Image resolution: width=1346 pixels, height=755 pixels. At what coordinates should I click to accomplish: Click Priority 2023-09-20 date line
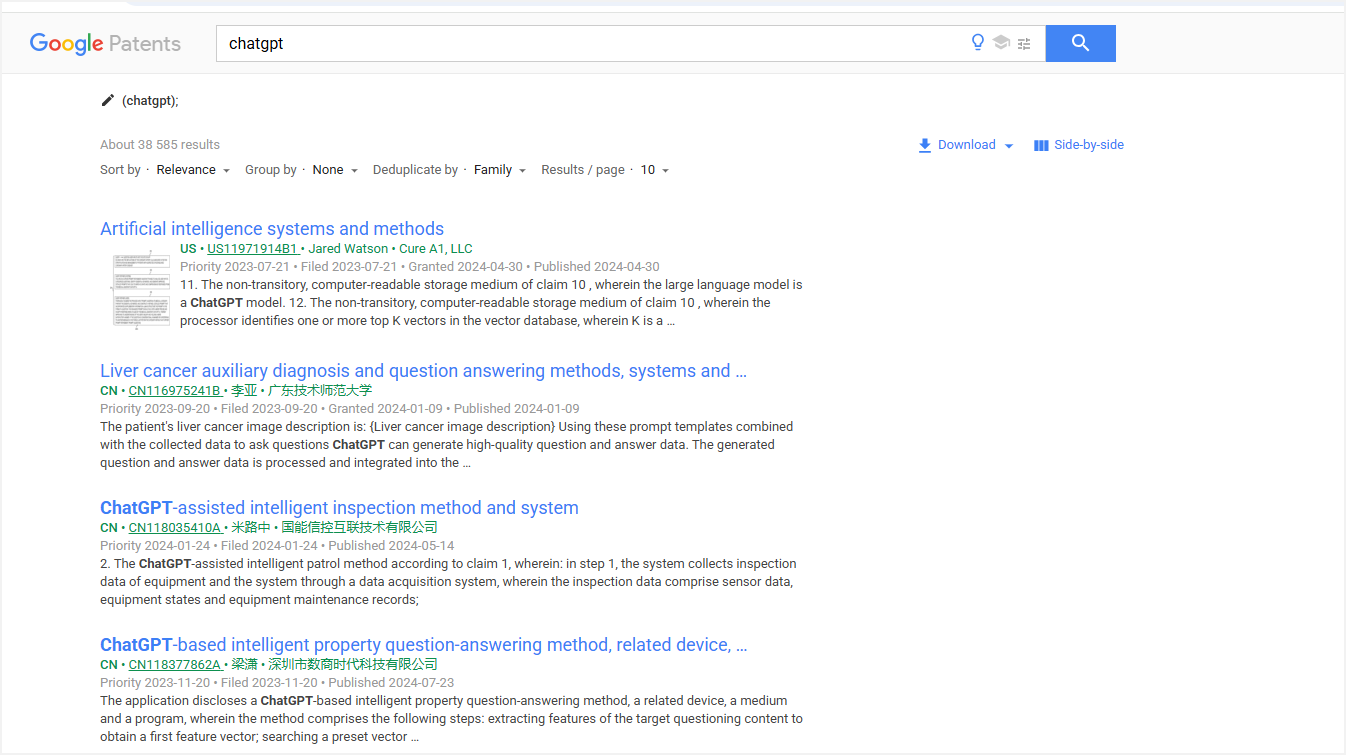[x=340, y=409]
